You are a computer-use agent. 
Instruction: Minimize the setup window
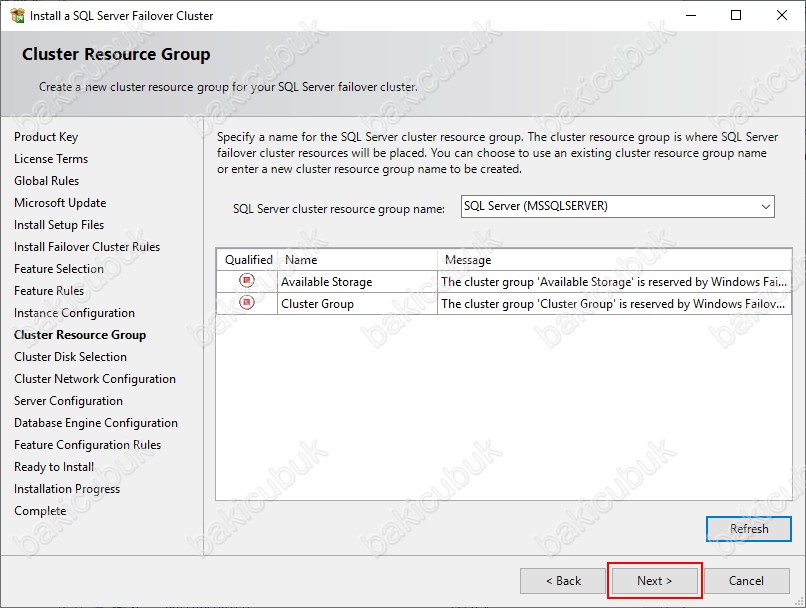click(691, 15)
